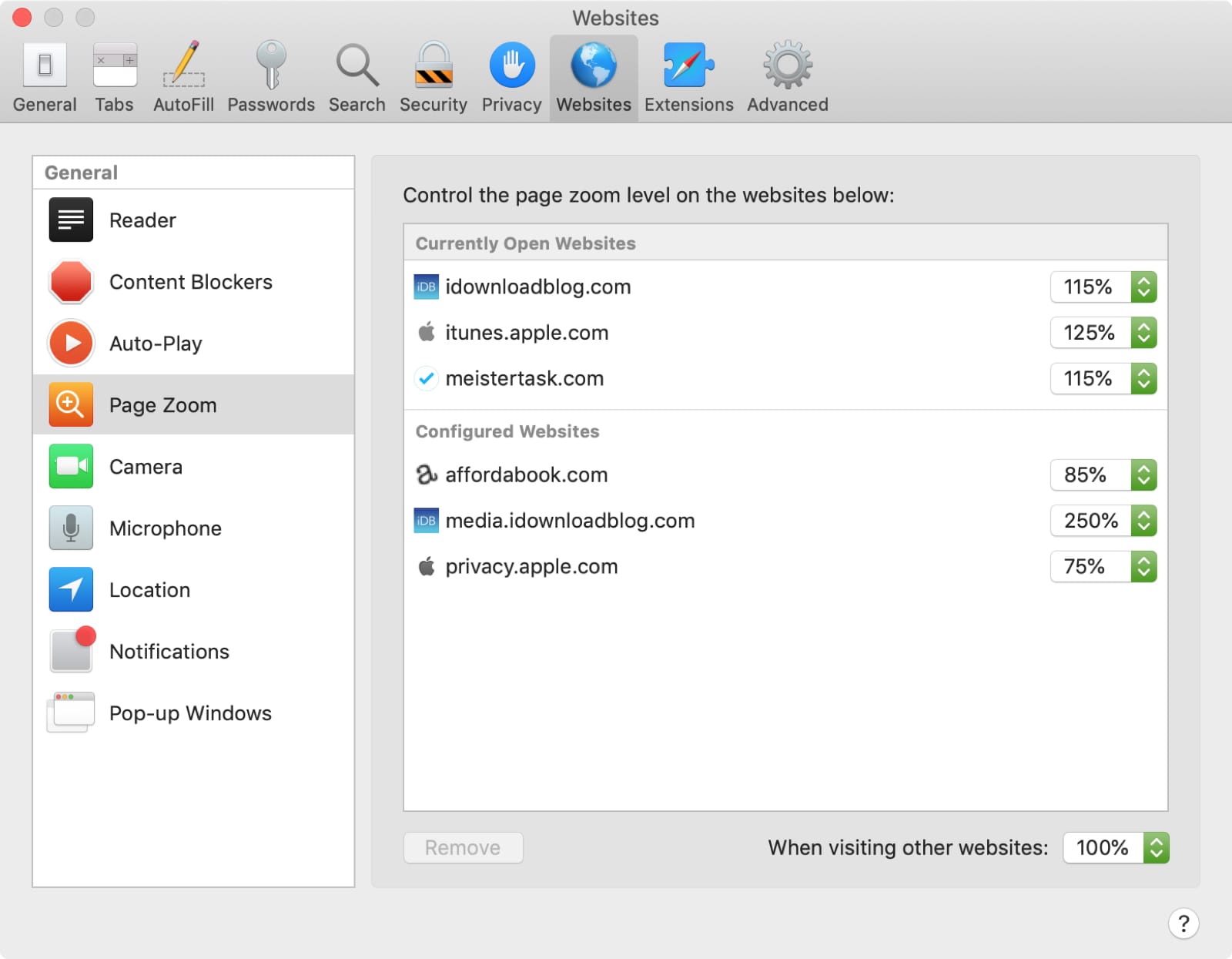Select the Camera sidebar label
This screenshot has width=1232, height=959.
(146, 467)
